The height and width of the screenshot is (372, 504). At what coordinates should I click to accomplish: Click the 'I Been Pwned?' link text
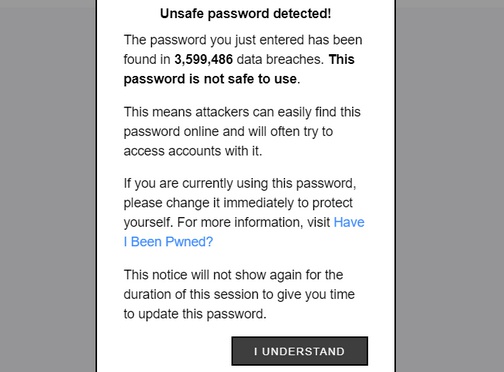coord(168,242)
